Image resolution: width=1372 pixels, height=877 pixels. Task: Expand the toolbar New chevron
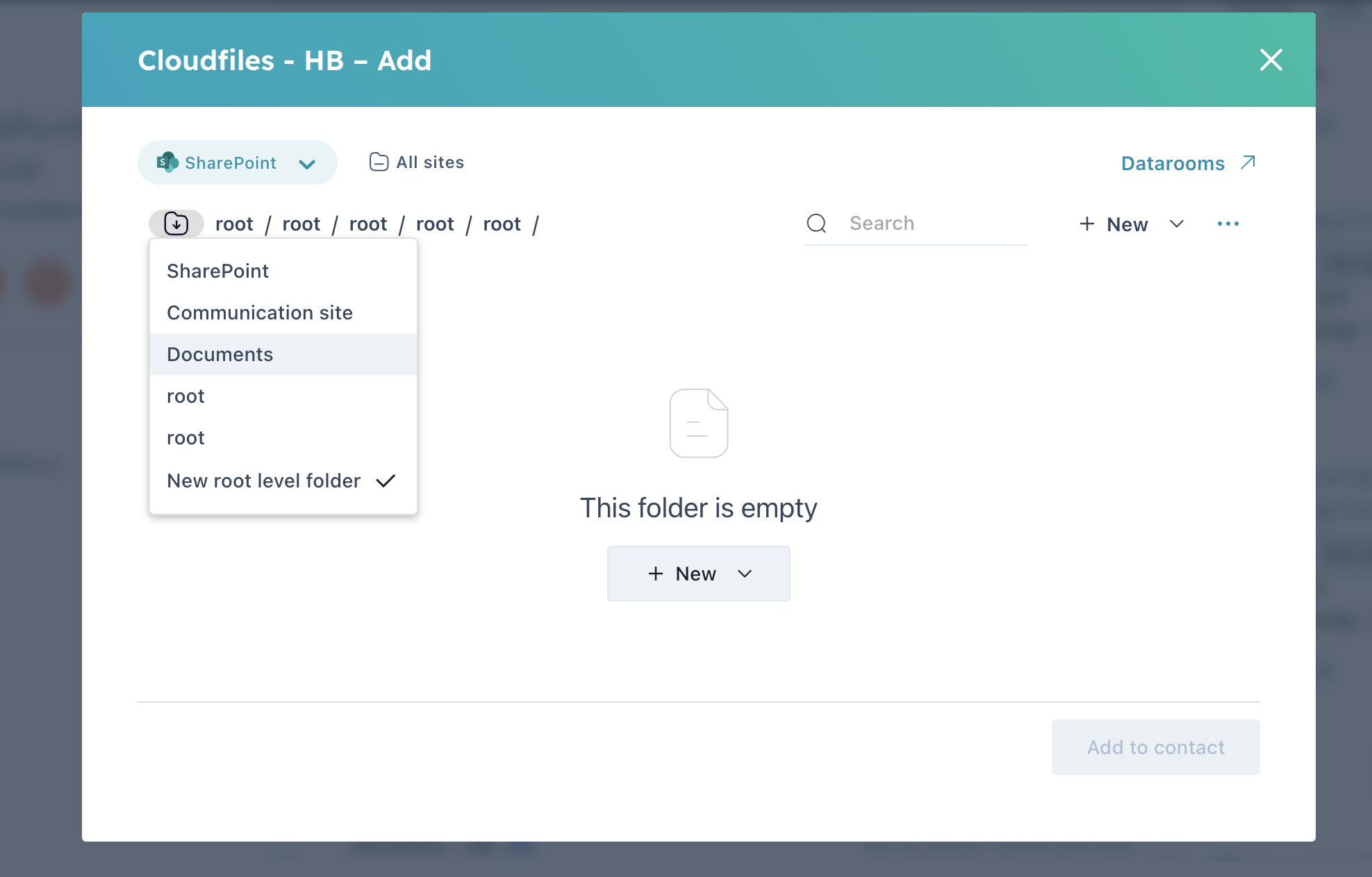click(x=1176, y=224)
